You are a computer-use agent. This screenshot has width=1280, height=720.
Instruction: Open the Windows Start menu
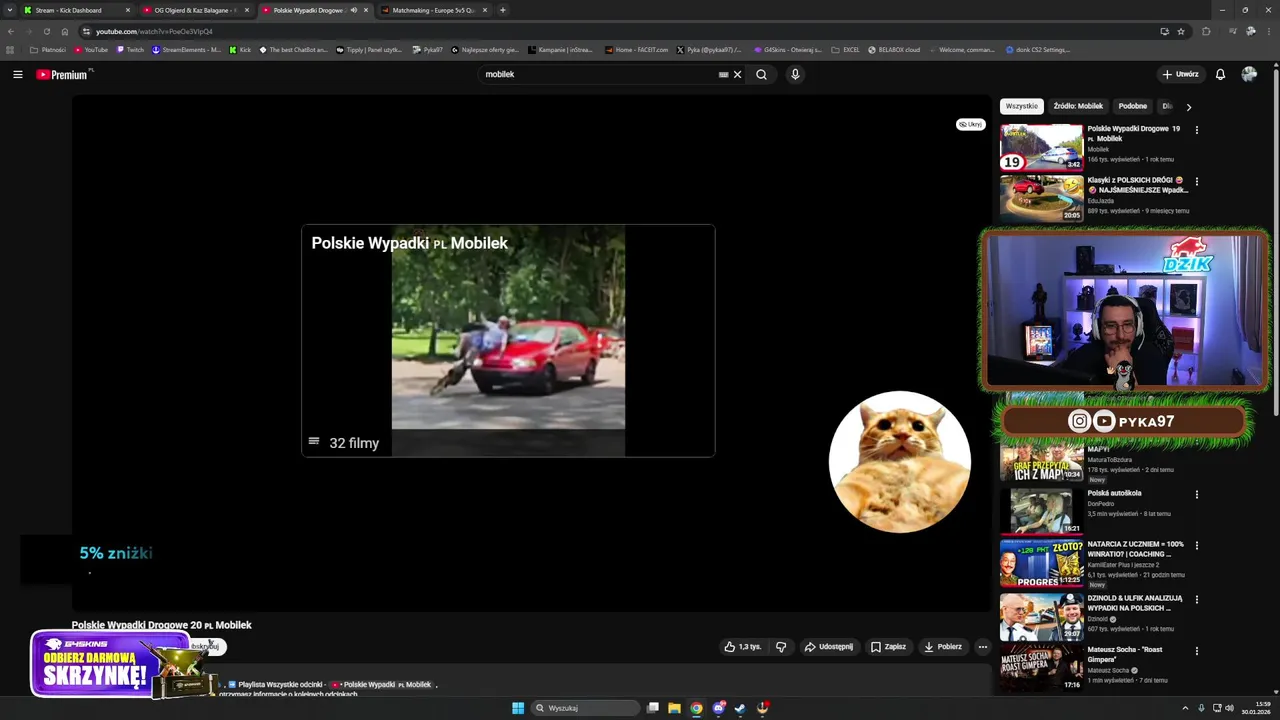518,708
